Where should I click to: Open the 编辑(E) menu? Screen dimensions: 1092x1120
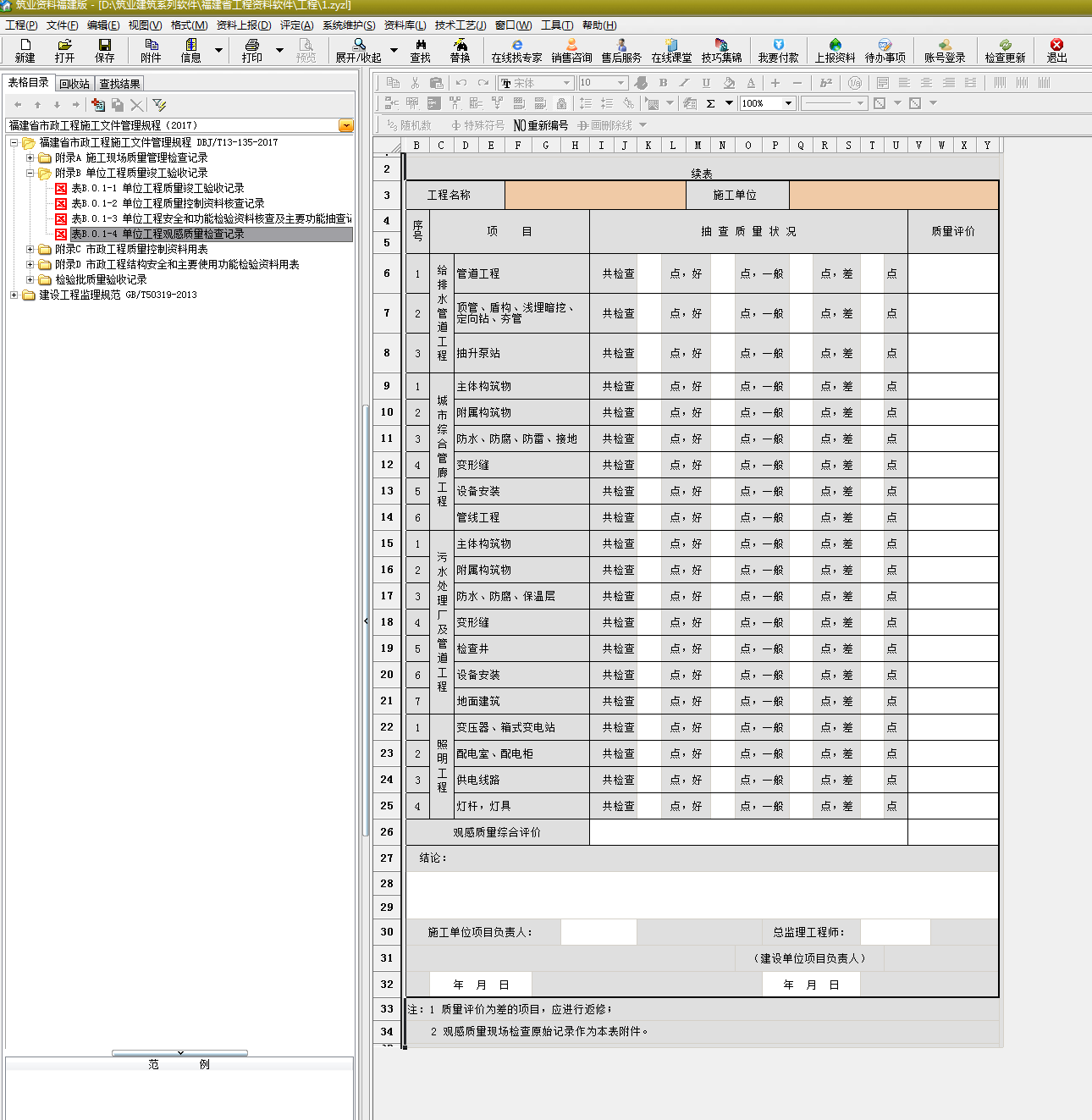click(103, 25)
